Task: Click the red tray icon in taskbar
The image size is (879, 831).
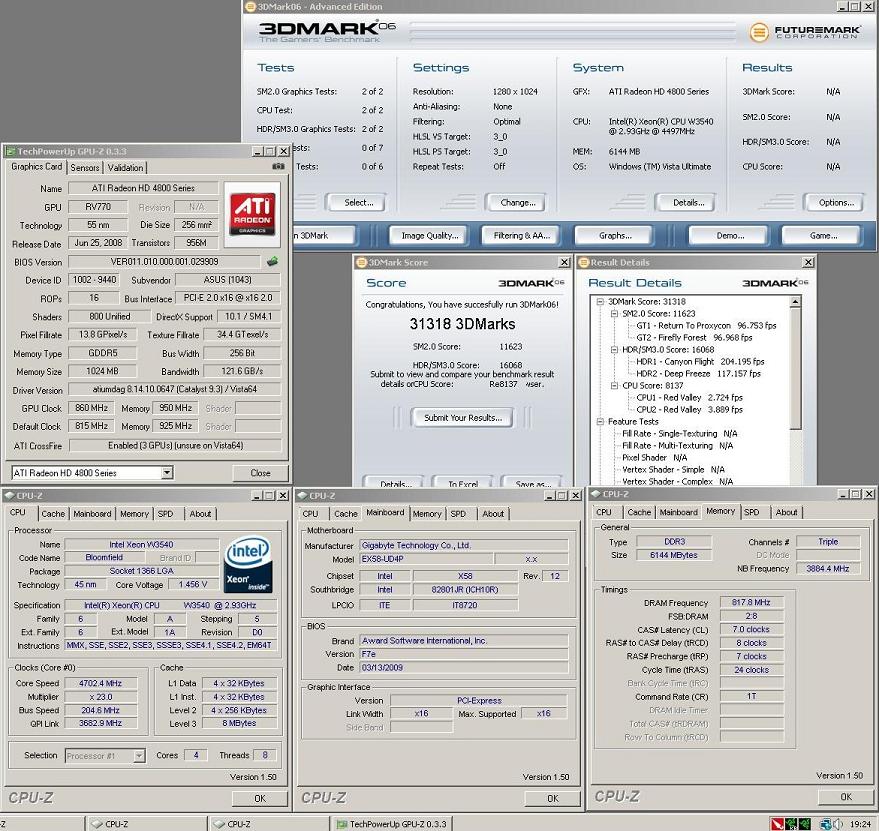Action: pos(779,824)
